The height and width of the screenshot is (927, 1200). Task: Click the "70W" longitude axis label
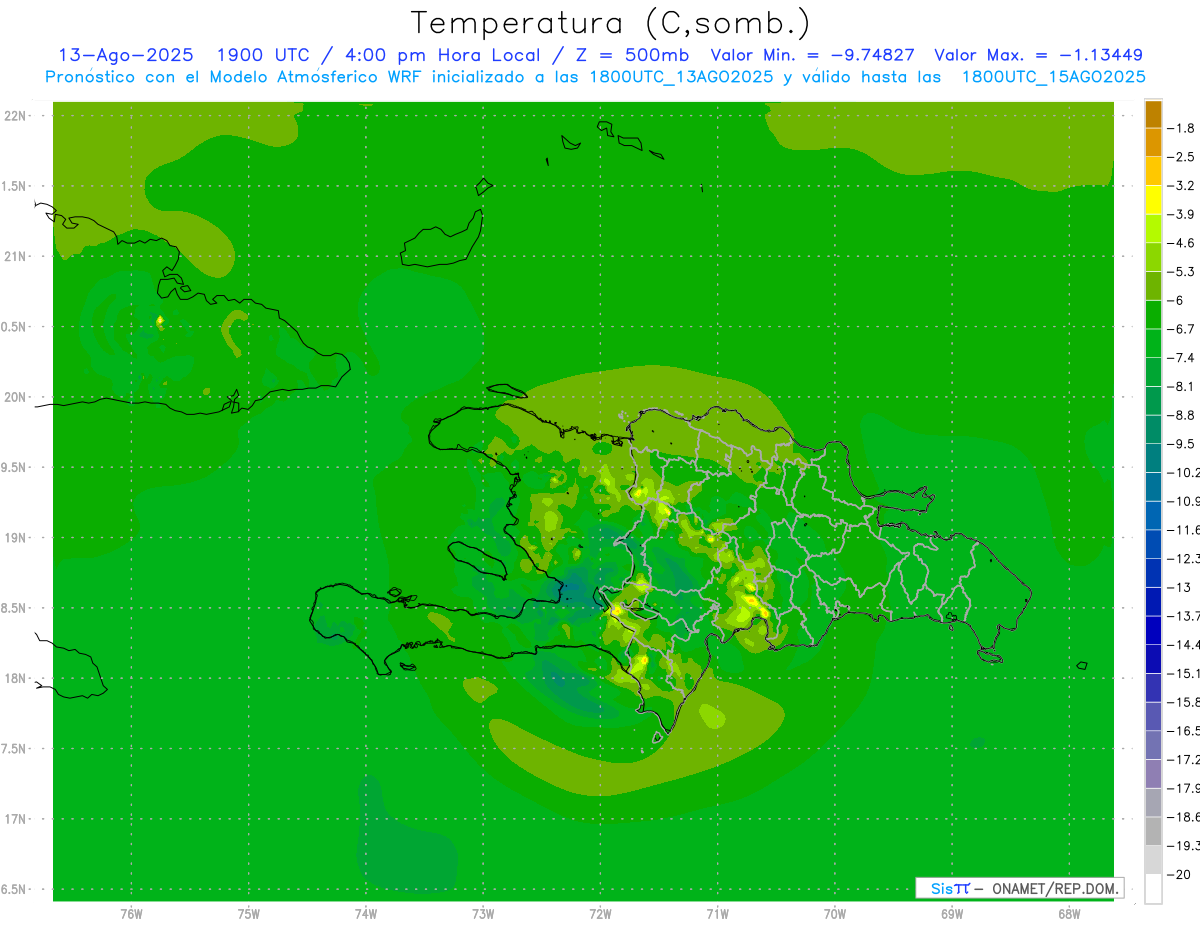[835, 914]
